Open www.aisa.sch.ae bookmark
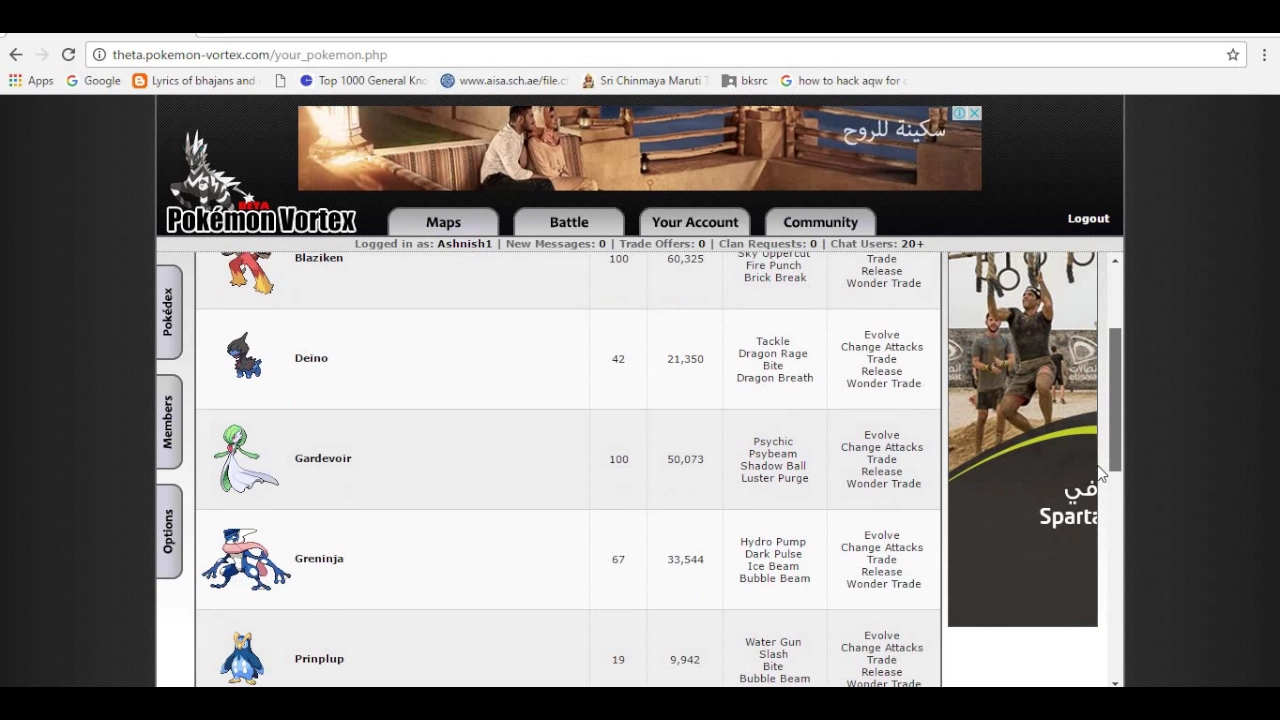 click(504, 81)
